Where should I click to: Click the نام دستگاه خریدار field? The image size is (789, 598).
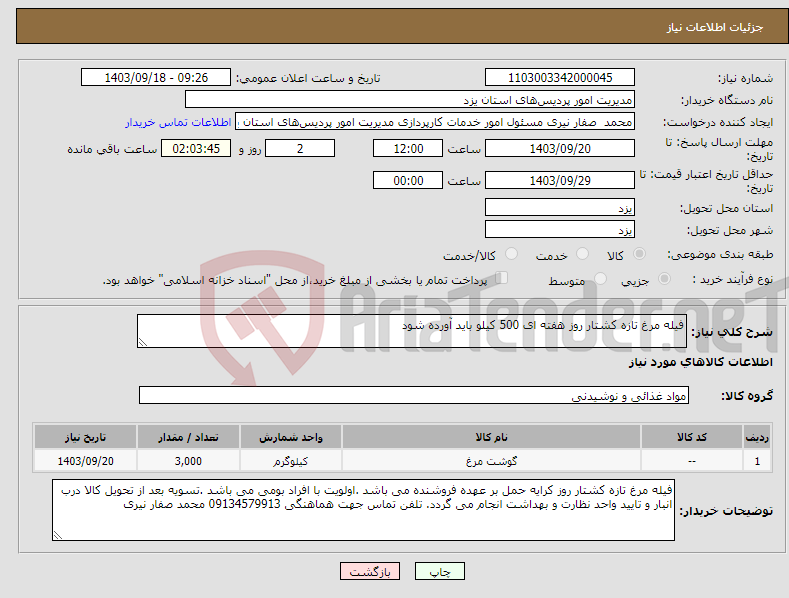(x=410, y=100)
